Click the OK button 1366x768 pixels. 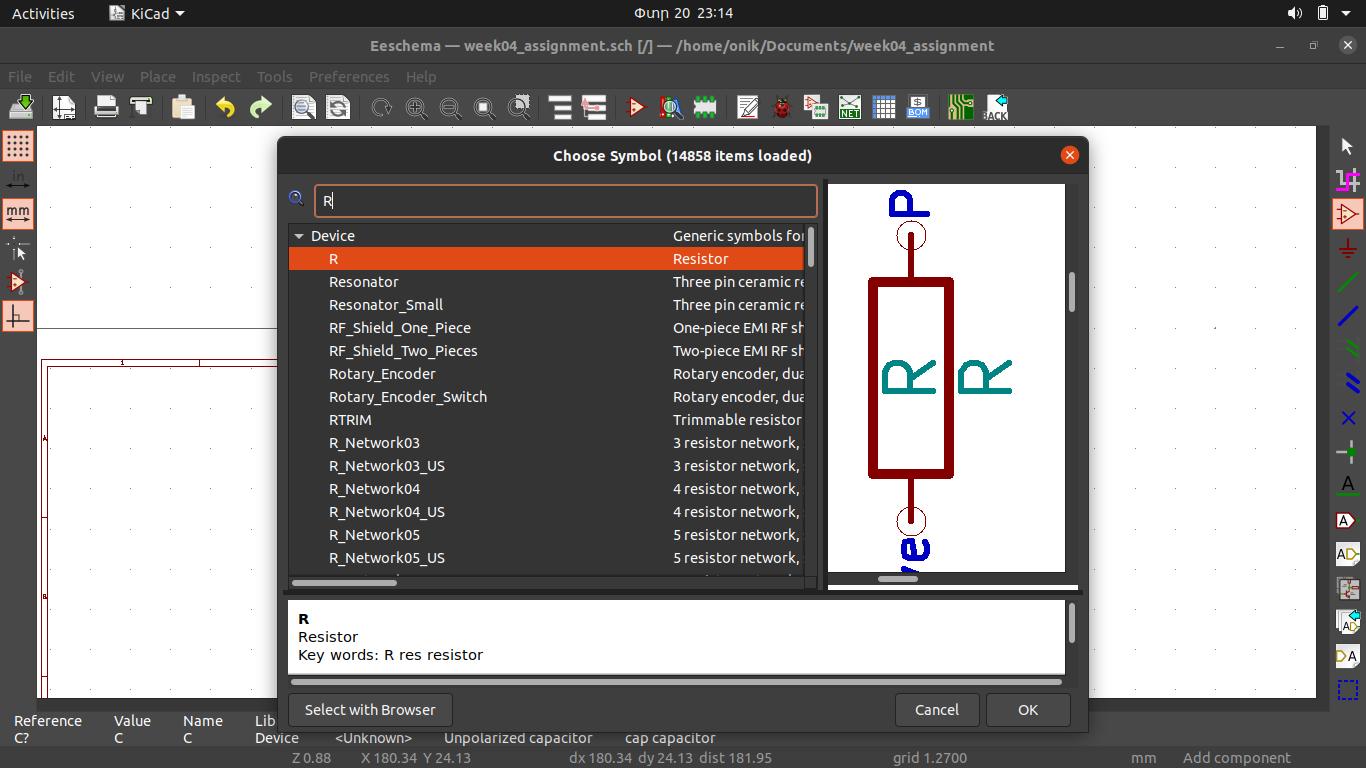tap(1028, 710)
